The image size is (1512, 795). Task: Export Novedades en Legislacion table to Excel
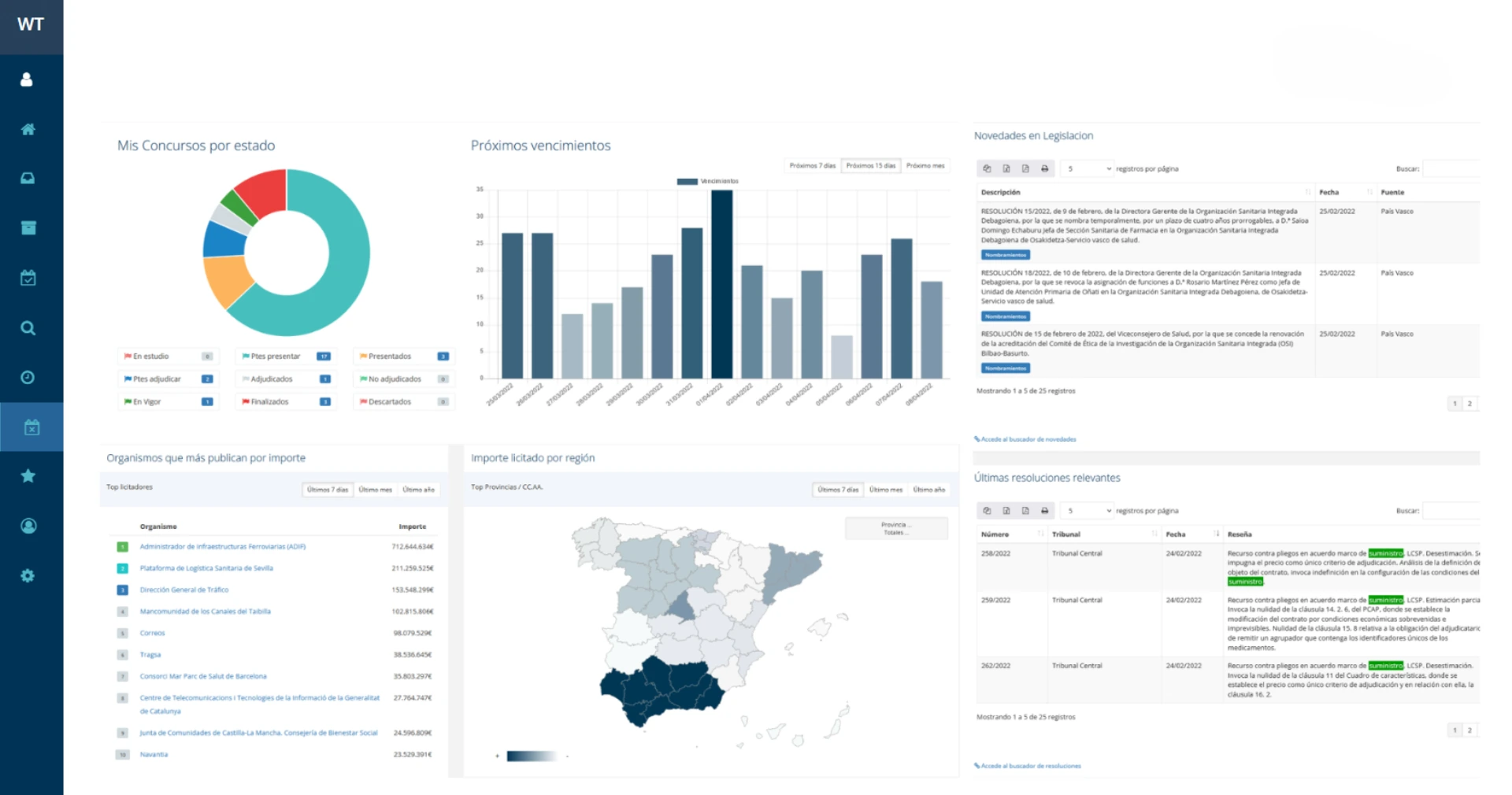1006,168
